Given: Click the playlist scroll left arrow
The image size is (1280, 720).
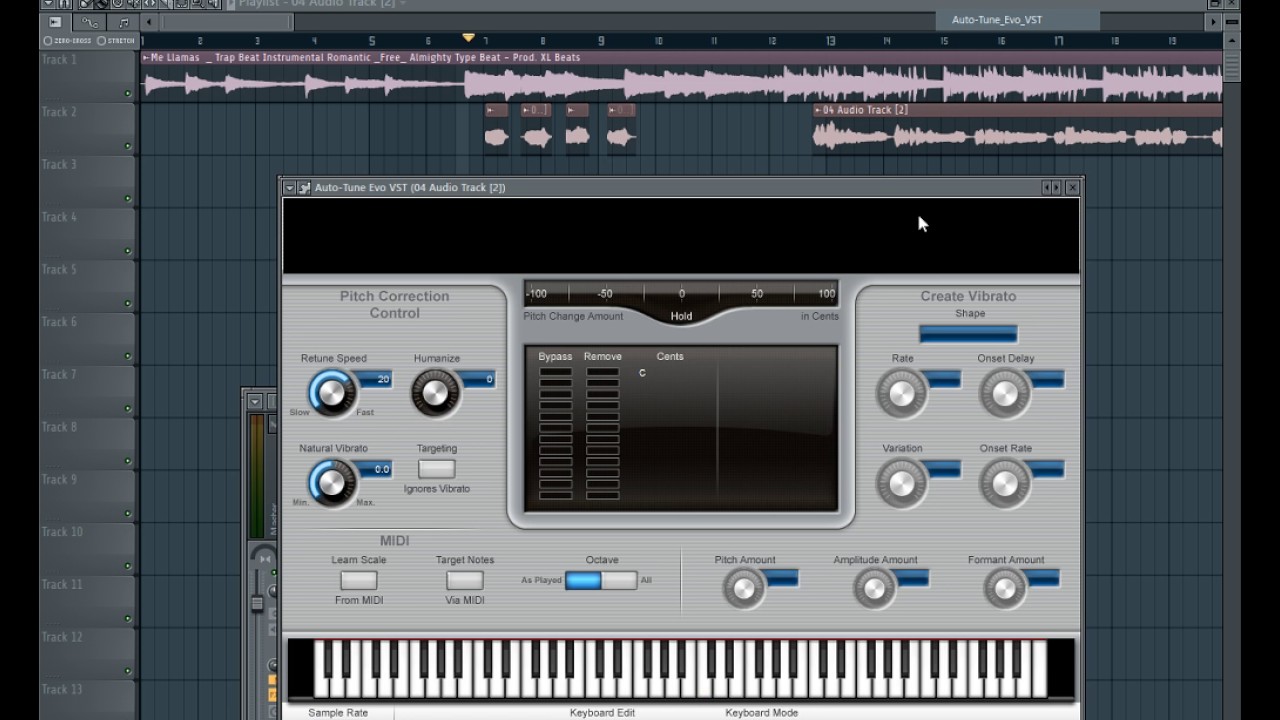Looking at the screenshot, I should pos(150,21).
